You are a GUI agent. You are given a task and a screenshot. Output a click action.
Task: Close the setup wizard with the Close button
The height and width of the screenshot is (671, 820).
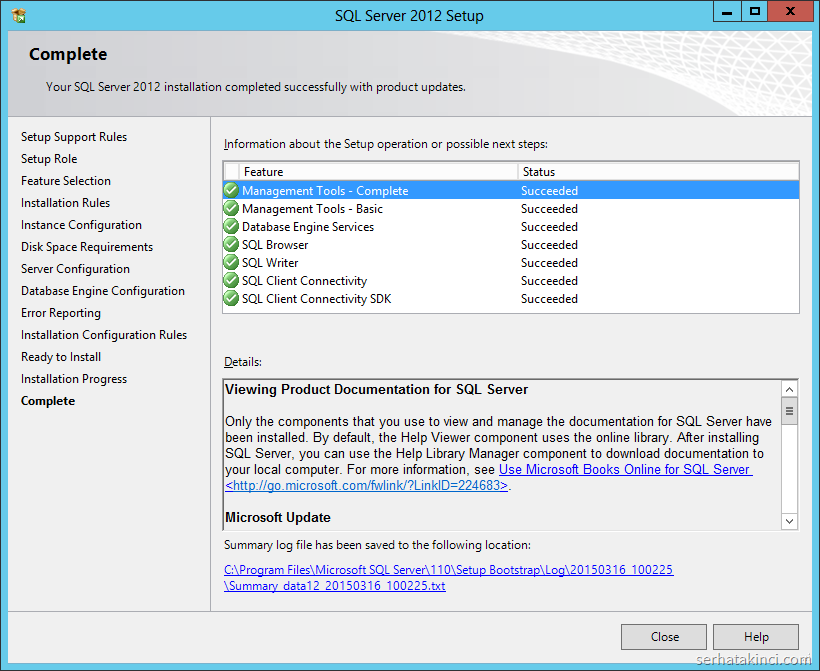664,636
